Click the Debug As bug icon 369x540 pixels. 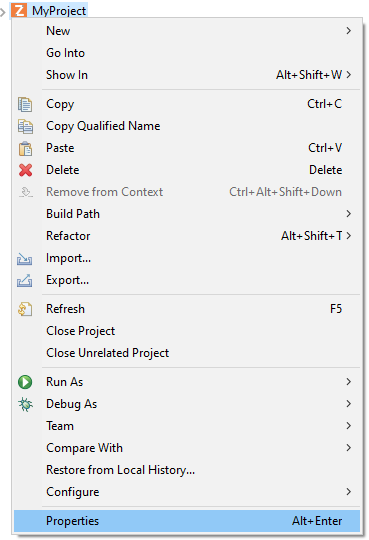25,404
